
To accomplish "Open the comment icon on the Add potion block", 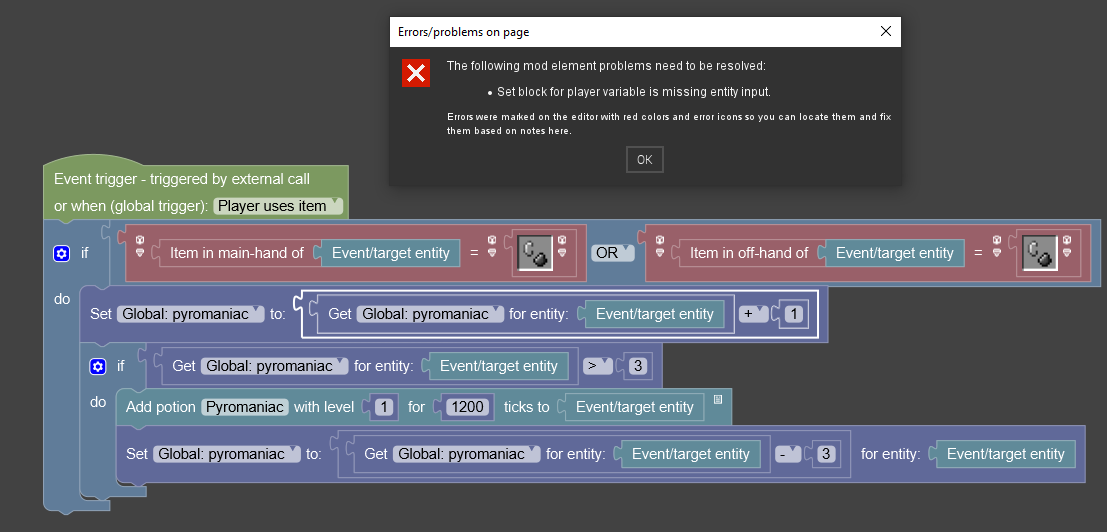I will (718, 399).
